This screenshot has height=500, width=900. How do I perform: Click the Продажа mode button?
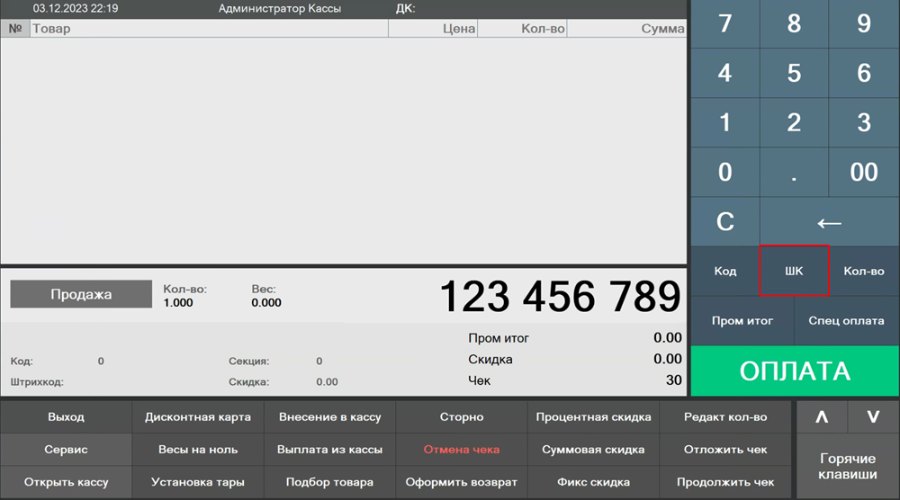point(81,294)
